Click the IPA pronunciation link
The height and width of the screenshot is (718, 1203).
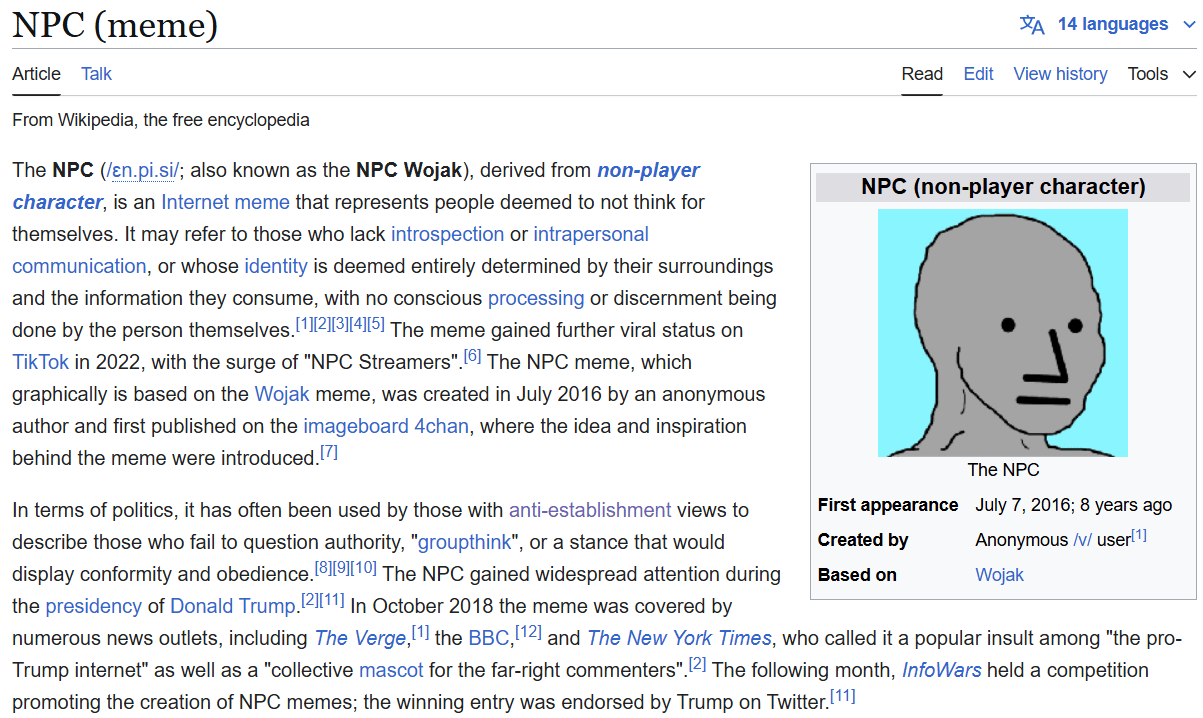(x=143, y=171)
